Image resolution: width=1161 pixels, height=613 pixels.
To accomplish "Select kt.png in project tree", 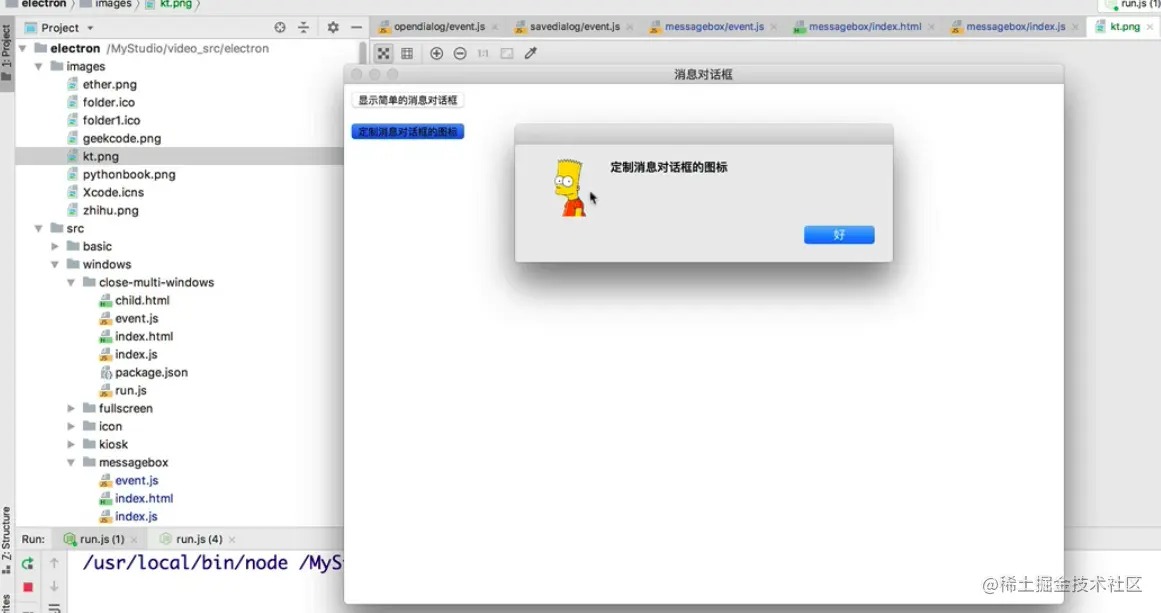I will [101, 156].
